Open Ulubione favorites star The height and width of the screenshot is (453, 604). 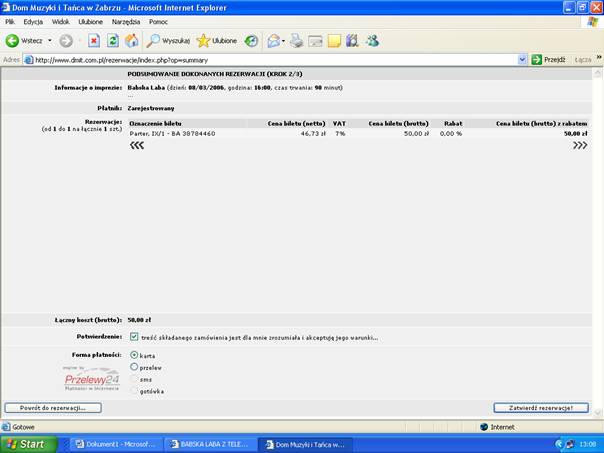(217, 41)
